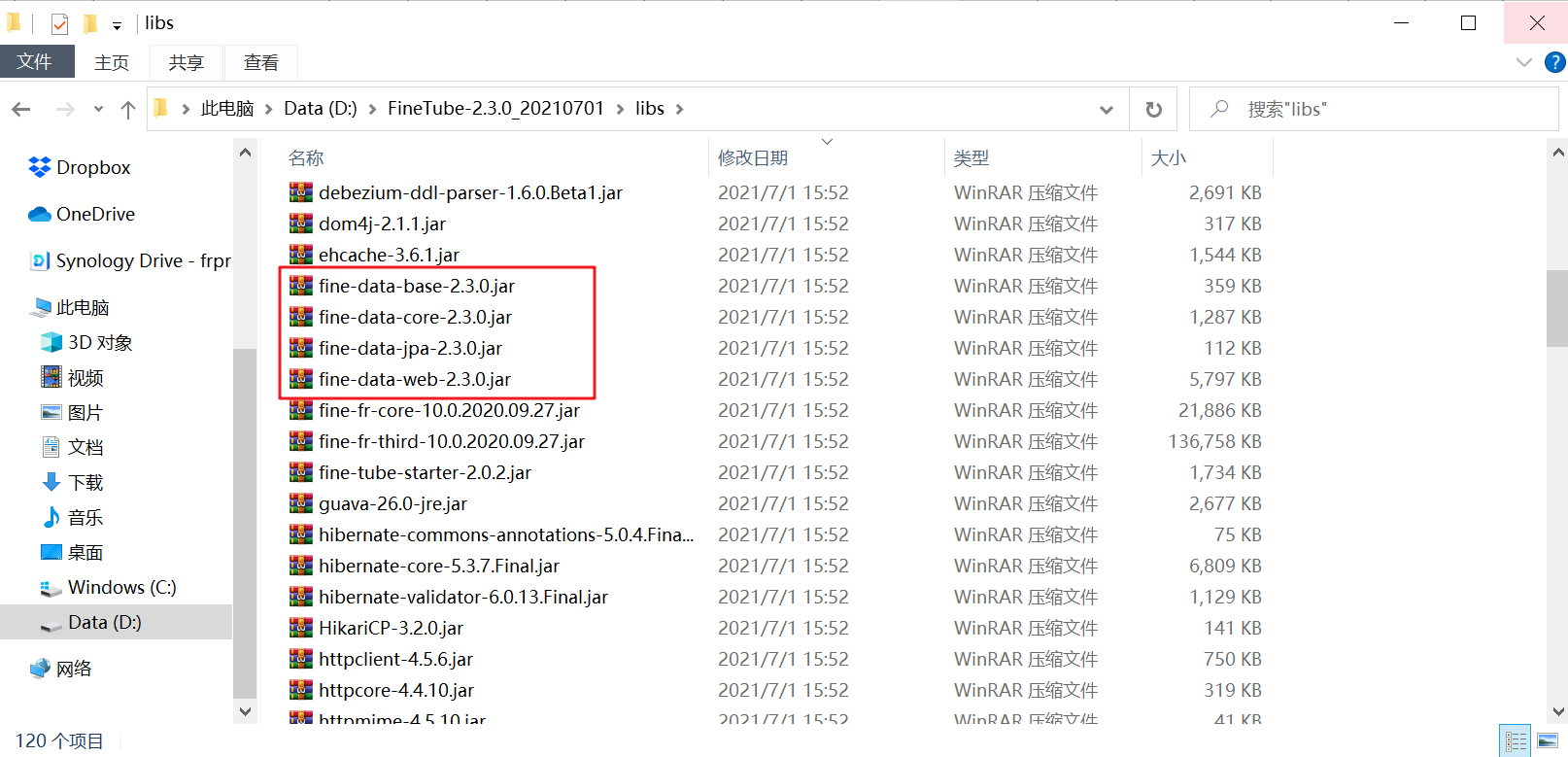
Task: Select fine-data-core-2.3.0.jar file
Action: (415, 317)
